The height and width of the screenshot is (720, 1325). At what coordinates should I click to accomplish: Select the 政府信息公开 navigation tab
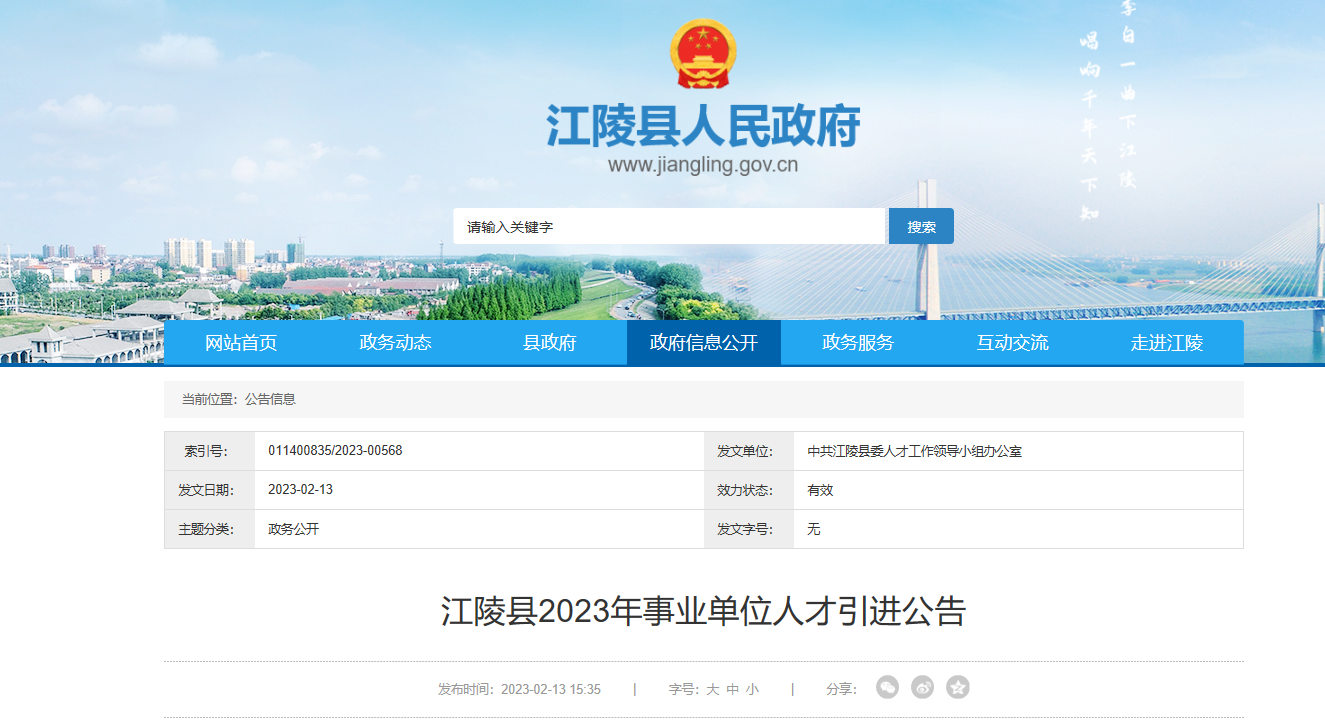pos(704,343)
